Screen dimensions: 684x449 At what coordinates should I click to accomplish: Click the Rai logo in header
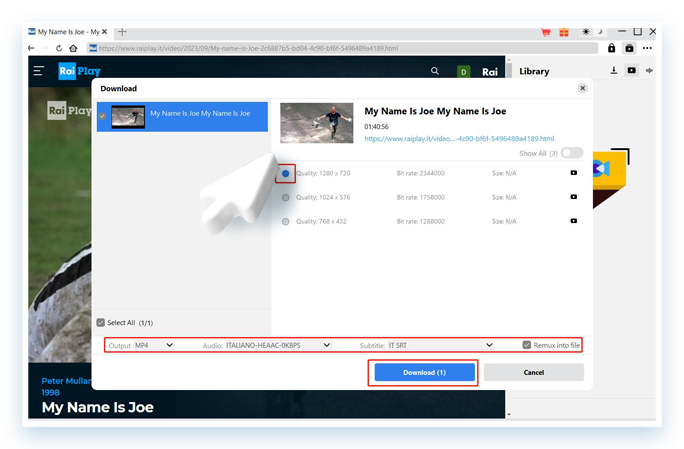pos(490,72)
